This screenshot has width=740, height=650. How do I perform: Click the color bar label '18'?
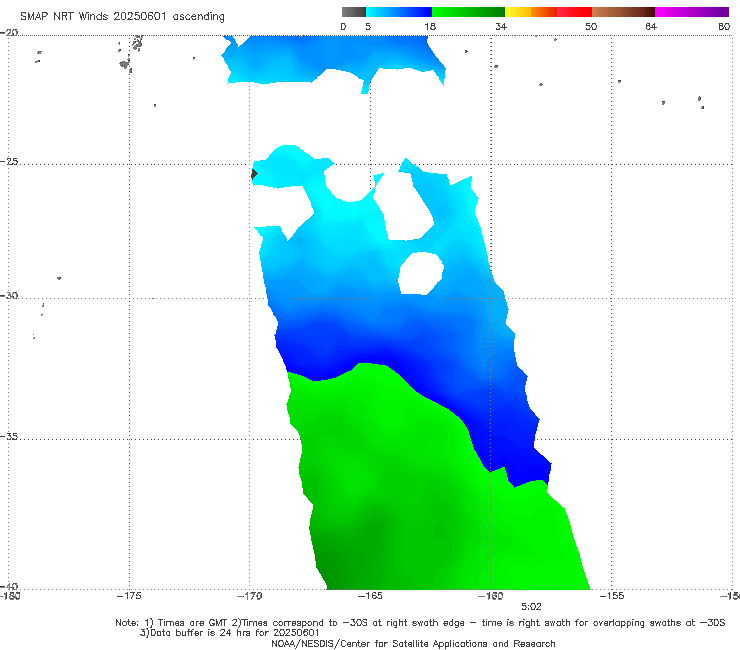pyautogui.click(x=430, y=26)
